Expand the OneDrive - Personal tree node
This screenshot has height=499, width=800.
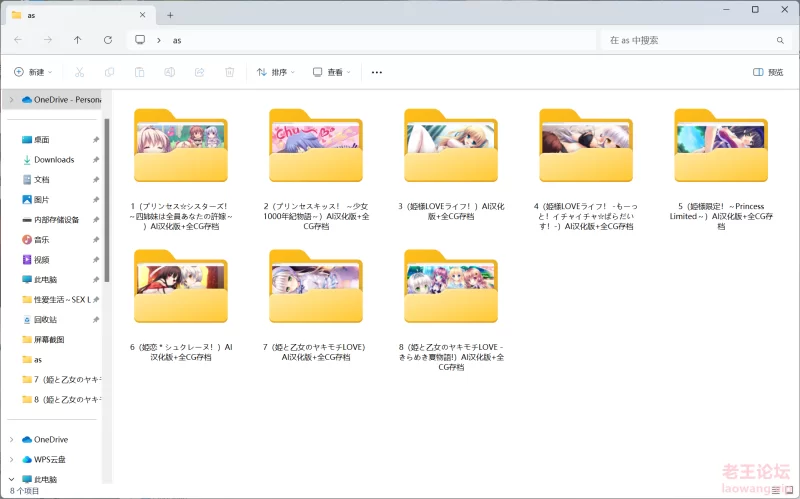click(x=11, y=99)
